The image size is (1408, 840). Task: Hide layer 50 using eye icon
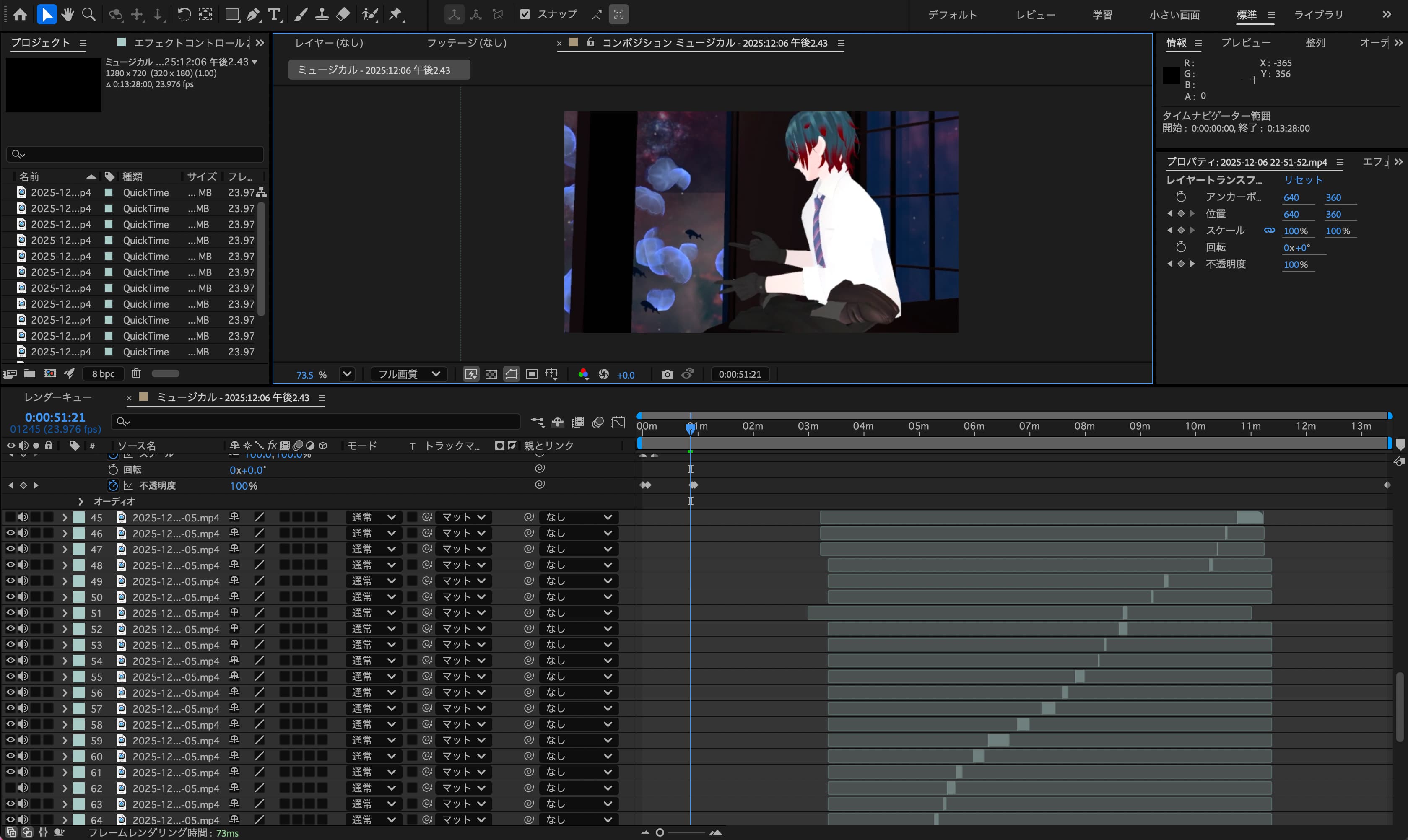pos(10,596)
